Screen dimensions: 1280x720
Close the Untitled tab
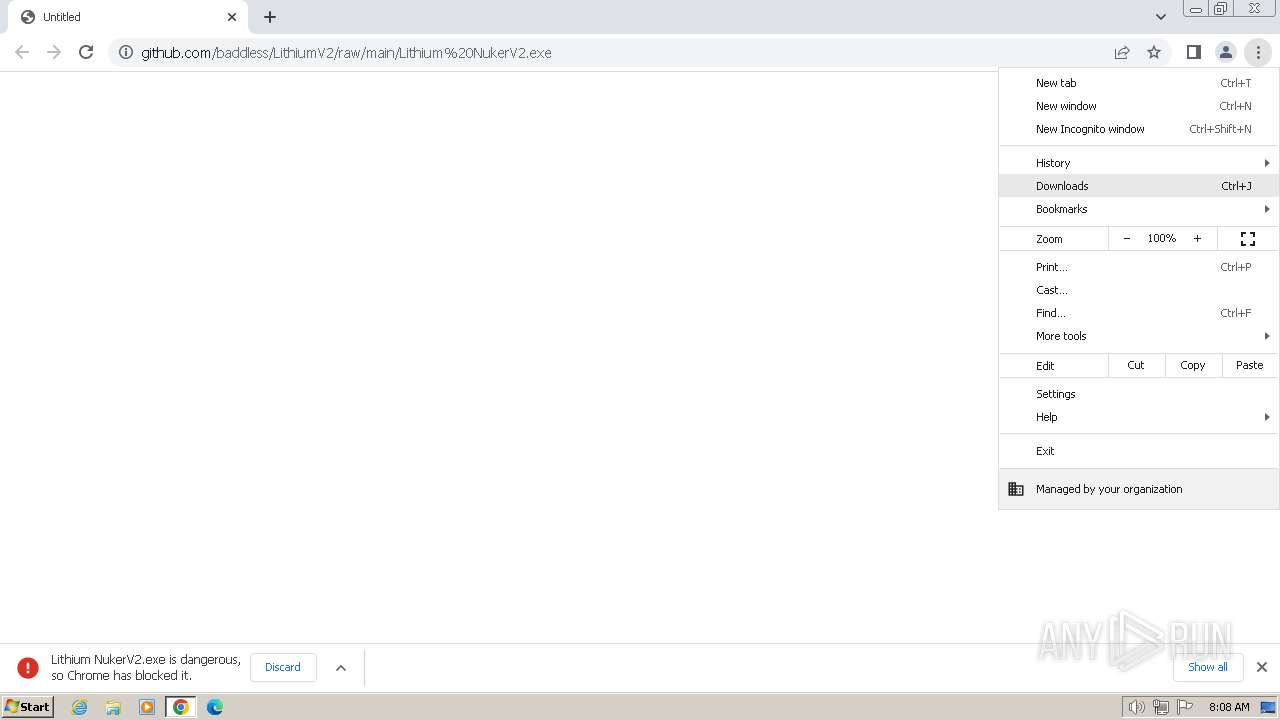(x=232, y=17)
